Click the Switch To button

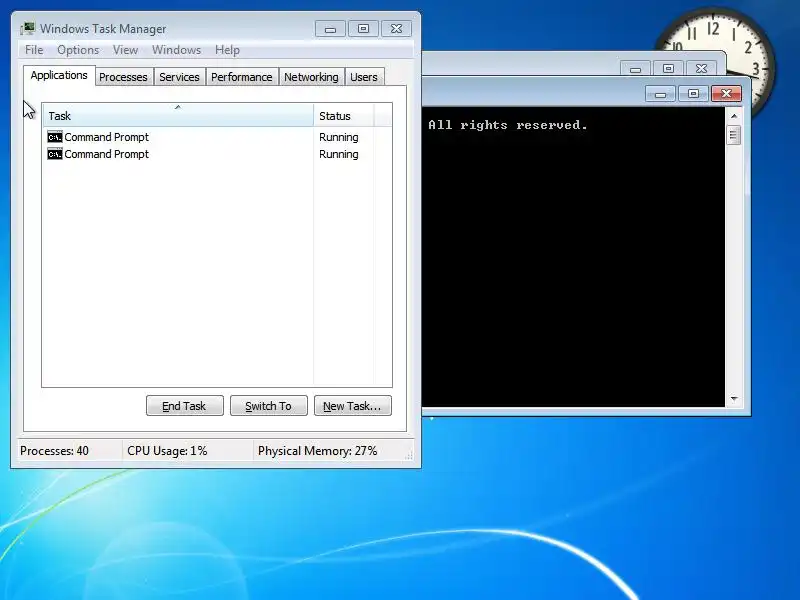click(x=269, y=406)
